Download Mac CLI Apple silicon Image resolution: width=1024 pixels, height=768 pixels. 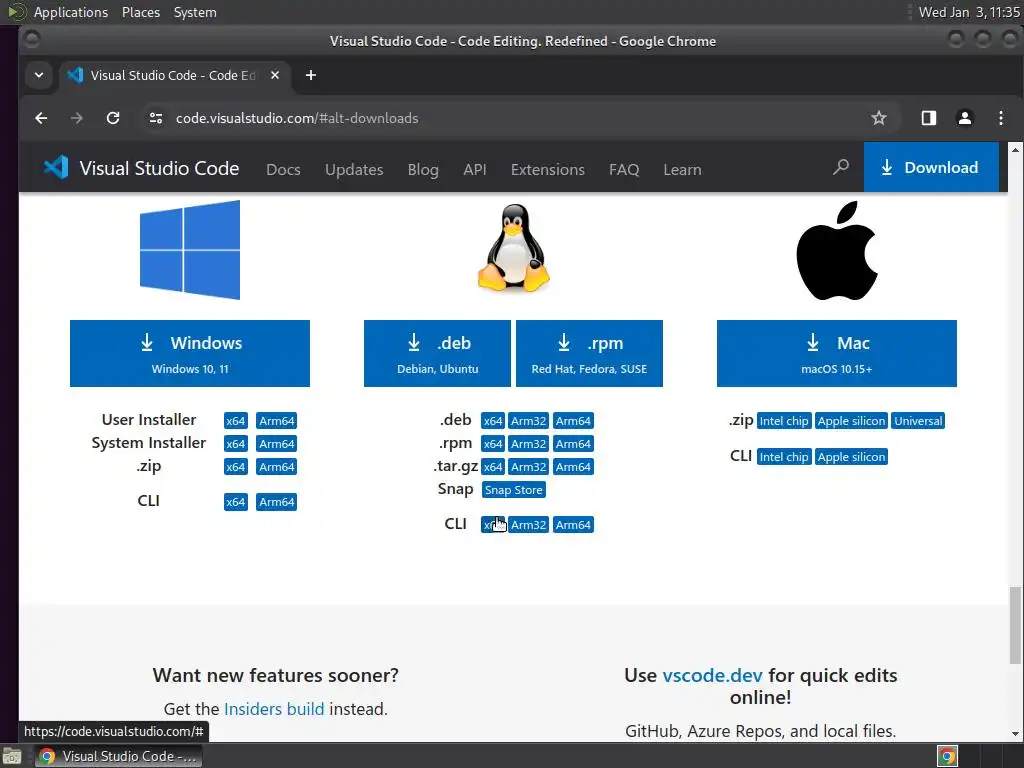click(852, 456)
